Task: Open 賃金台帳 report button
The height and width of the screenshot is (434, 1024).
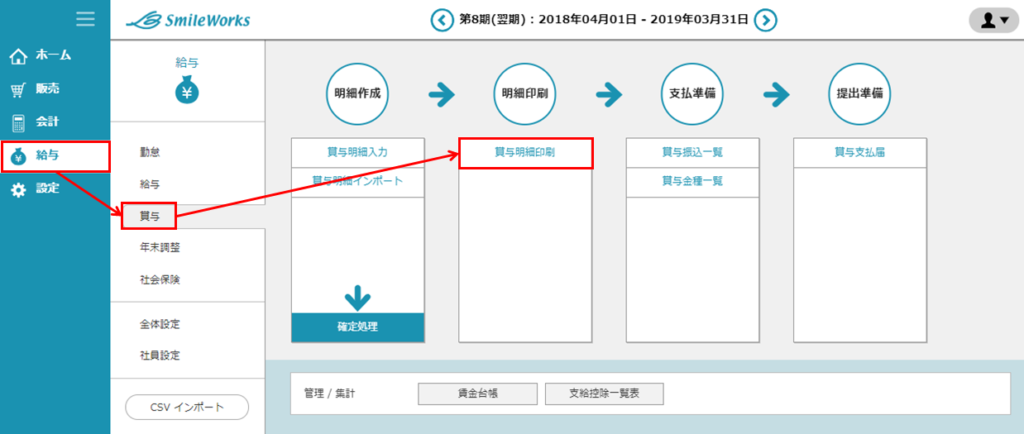Action: pyautogui.click(x=476, y=394)
